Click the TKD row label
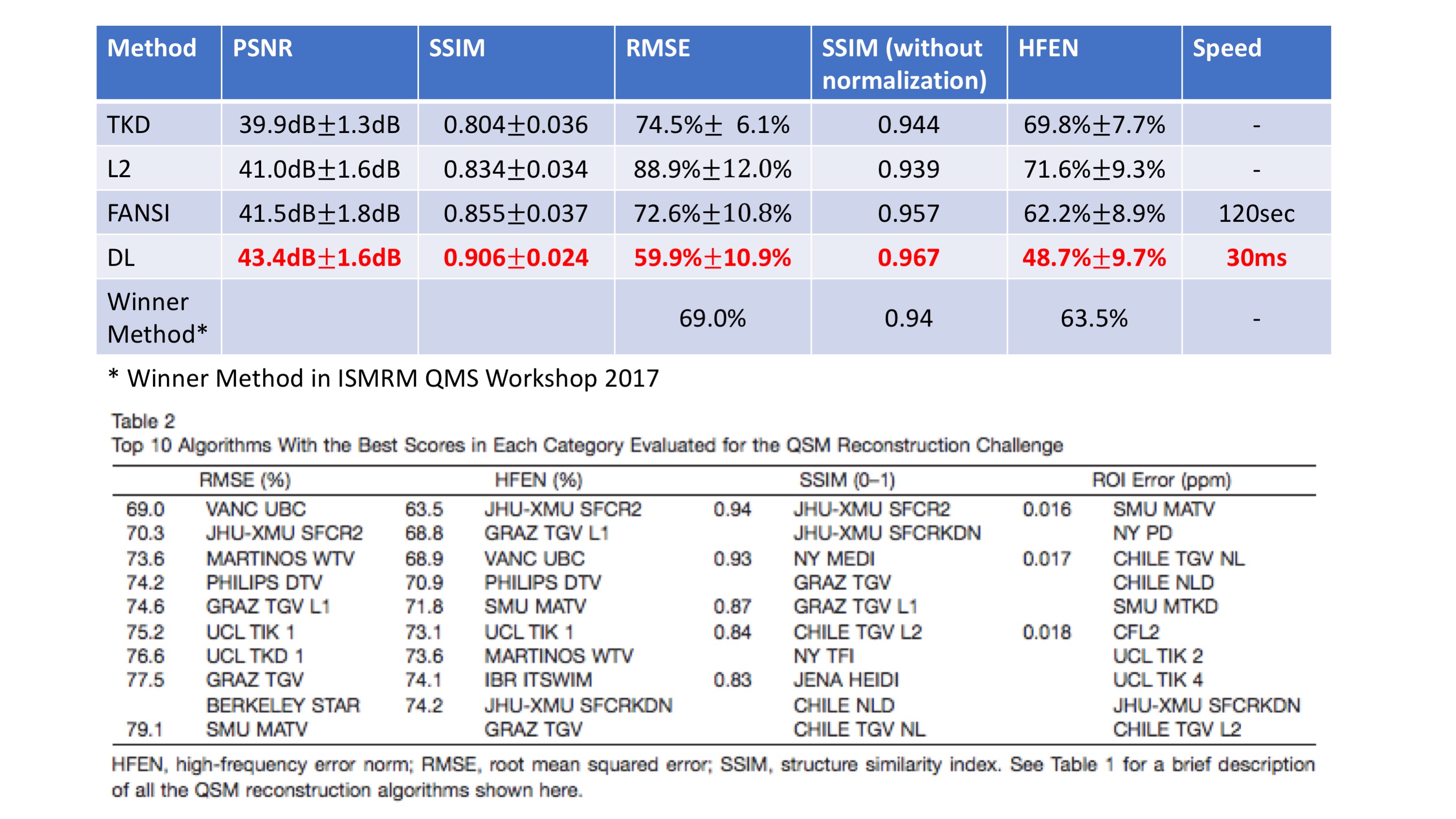The height and width of the screenshot is (819, 1456). 129,125
